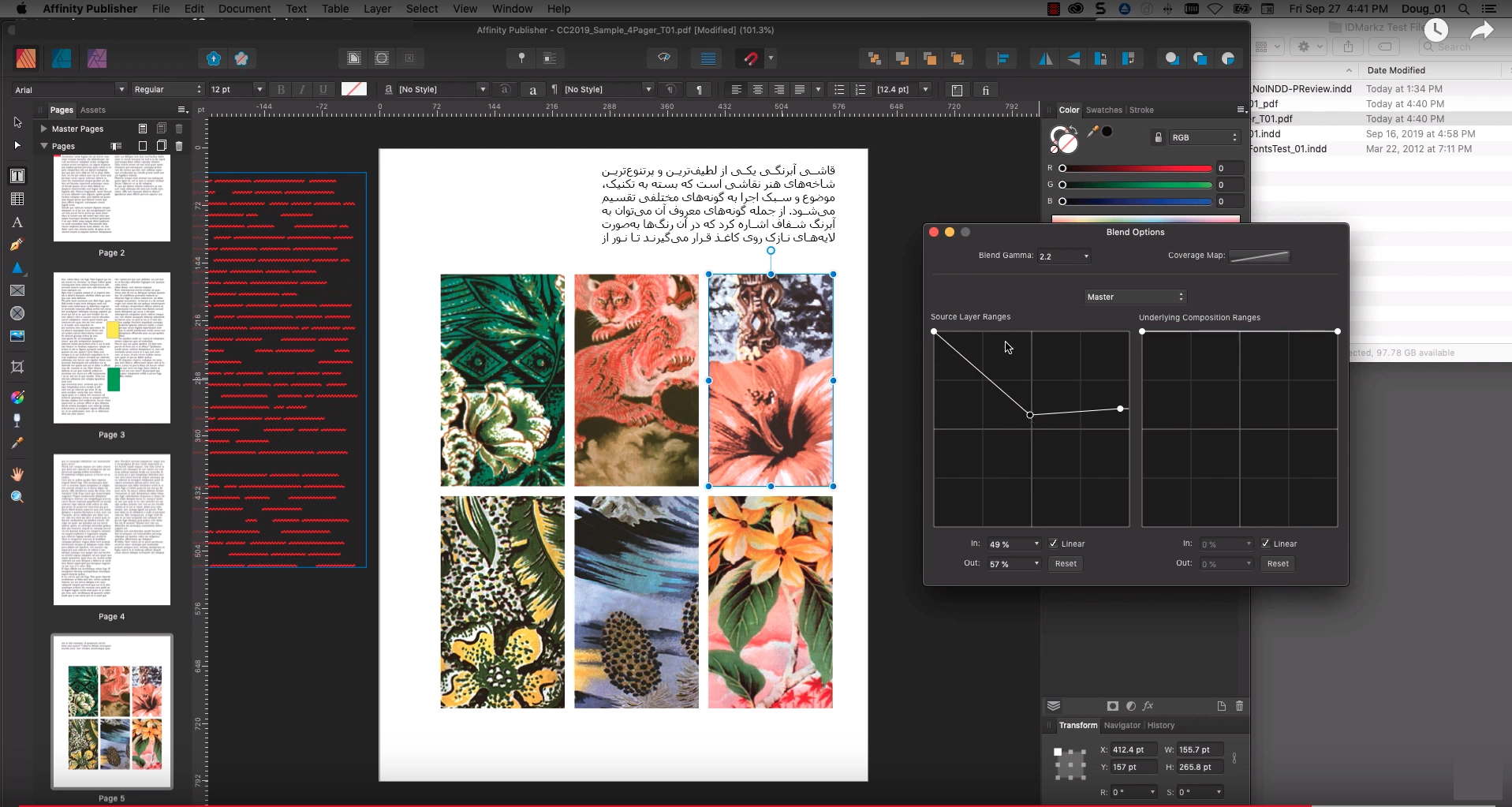The image size is (1512, 807).
Task: Activate the Vector Crop tool
Action: click(17, 367)
